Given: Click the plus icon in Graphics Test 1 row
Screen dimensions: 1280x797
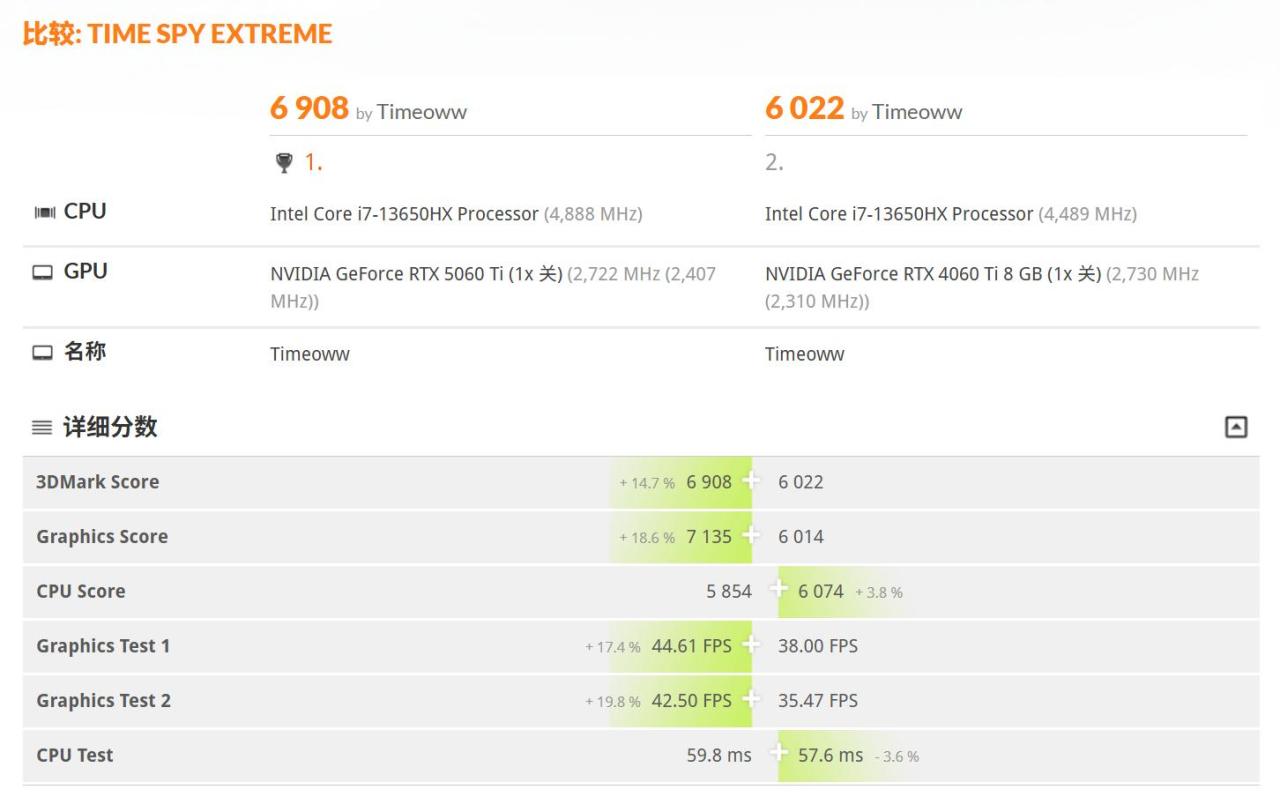Looking at the screenshot, I should [752, 645].
